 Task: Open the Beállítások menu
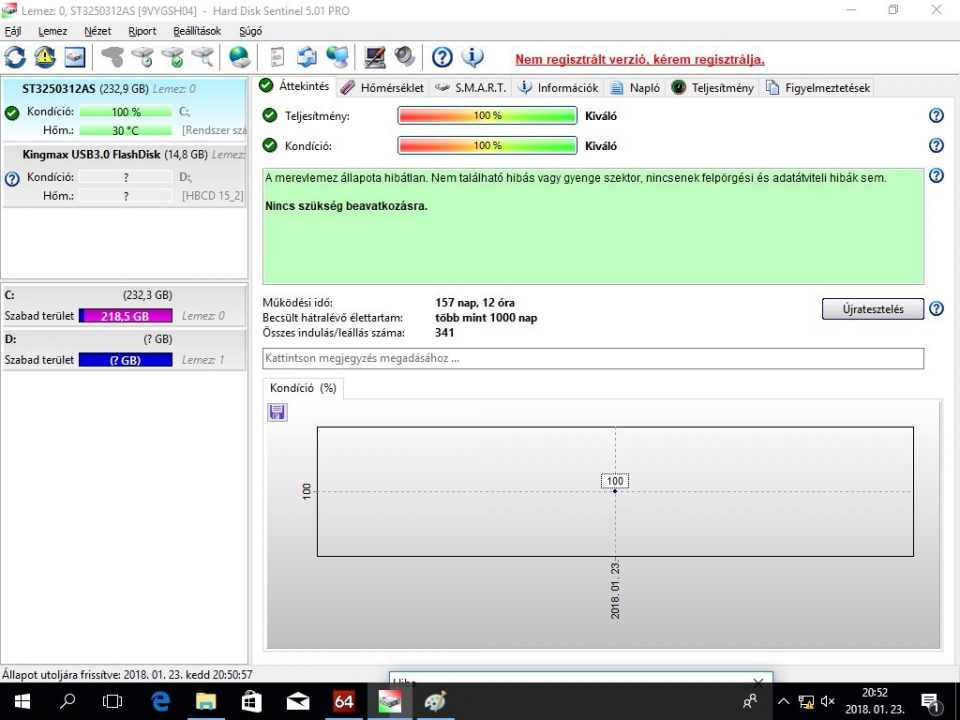coord(197,31)
